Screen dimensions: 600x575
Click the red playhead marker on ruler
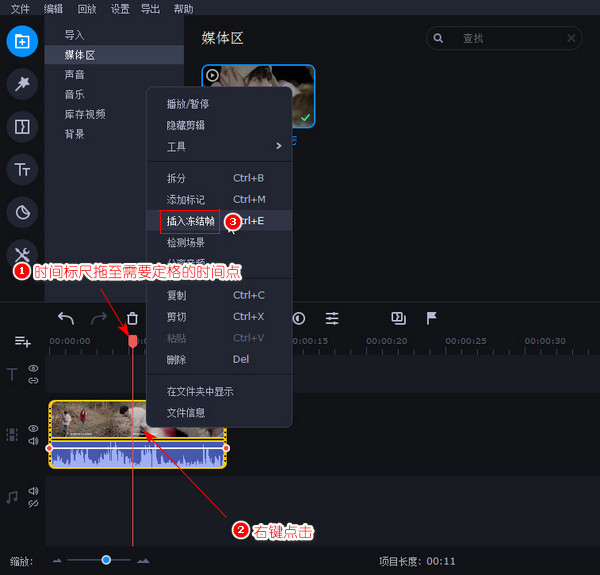click(x=133, y=341)
